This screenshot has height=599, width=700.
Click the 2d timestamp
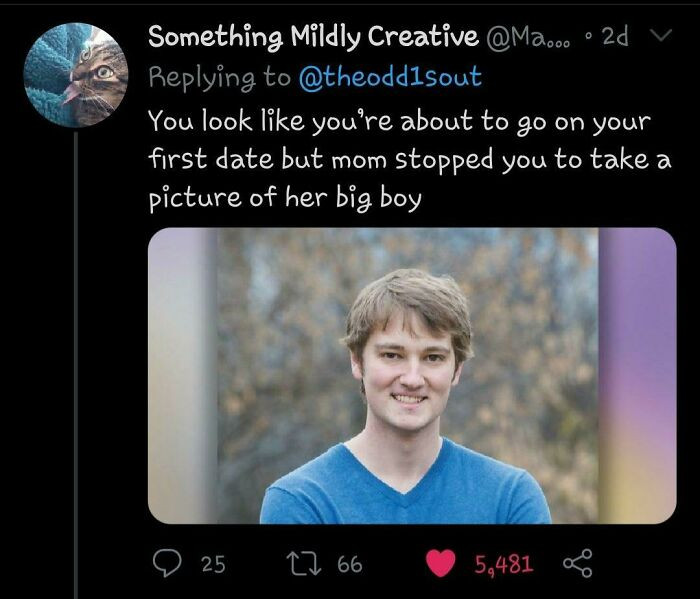tap(615, 37)
